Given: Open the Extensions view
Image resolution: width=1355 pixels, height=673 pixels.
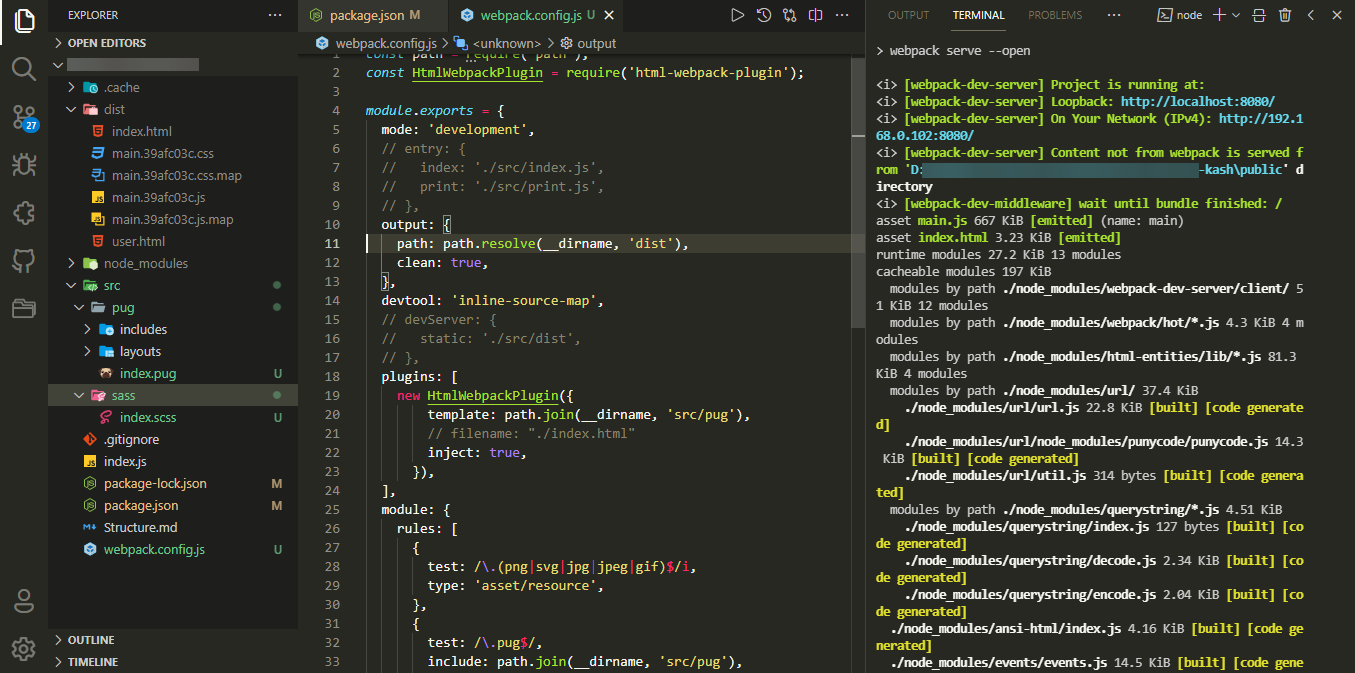Looking at the screenshot, I should (24, 213).
